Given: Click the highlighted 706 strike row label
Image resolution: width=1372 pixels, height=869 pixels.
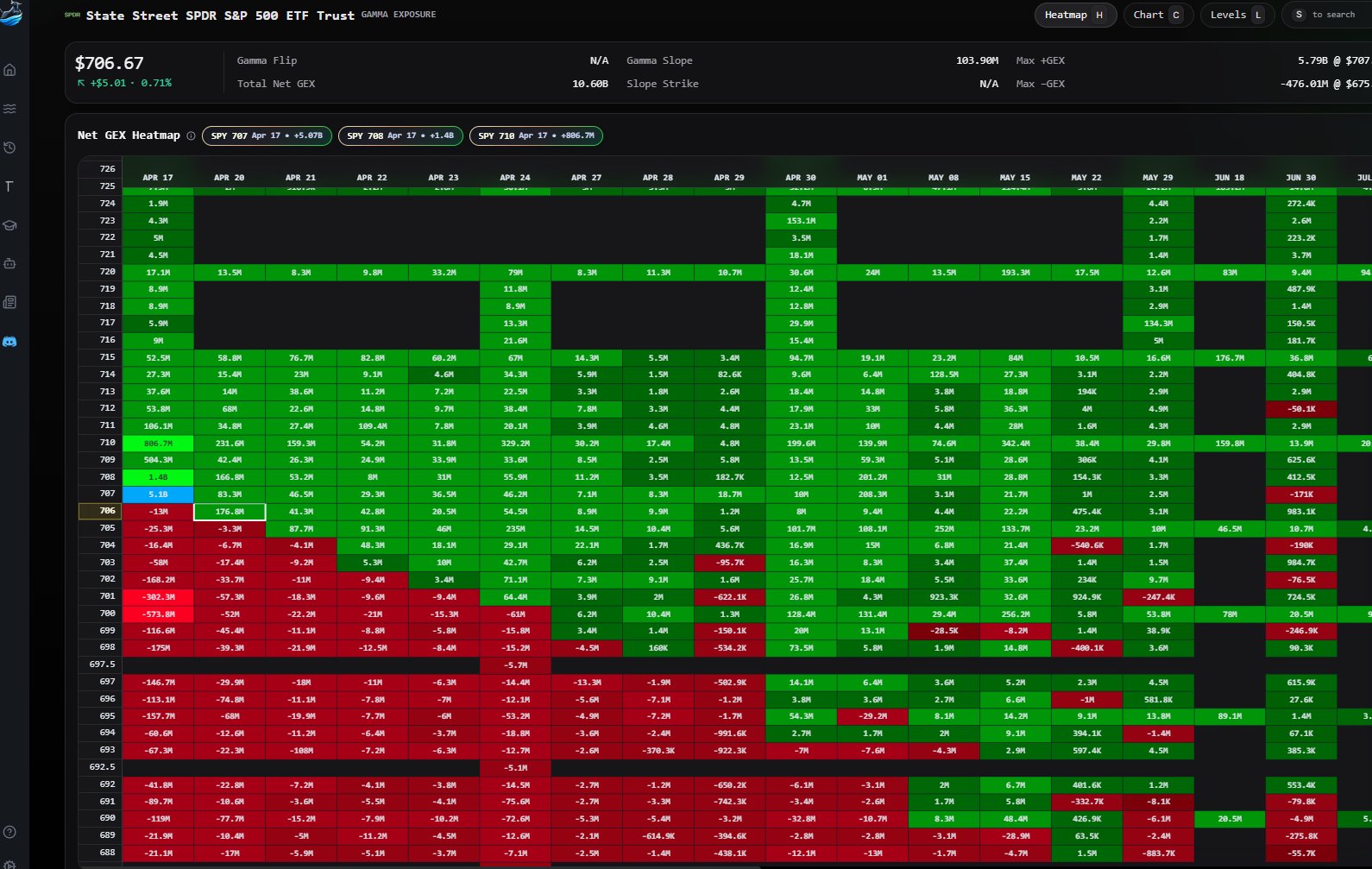Looking at the screenshot, I should point(100,511).
